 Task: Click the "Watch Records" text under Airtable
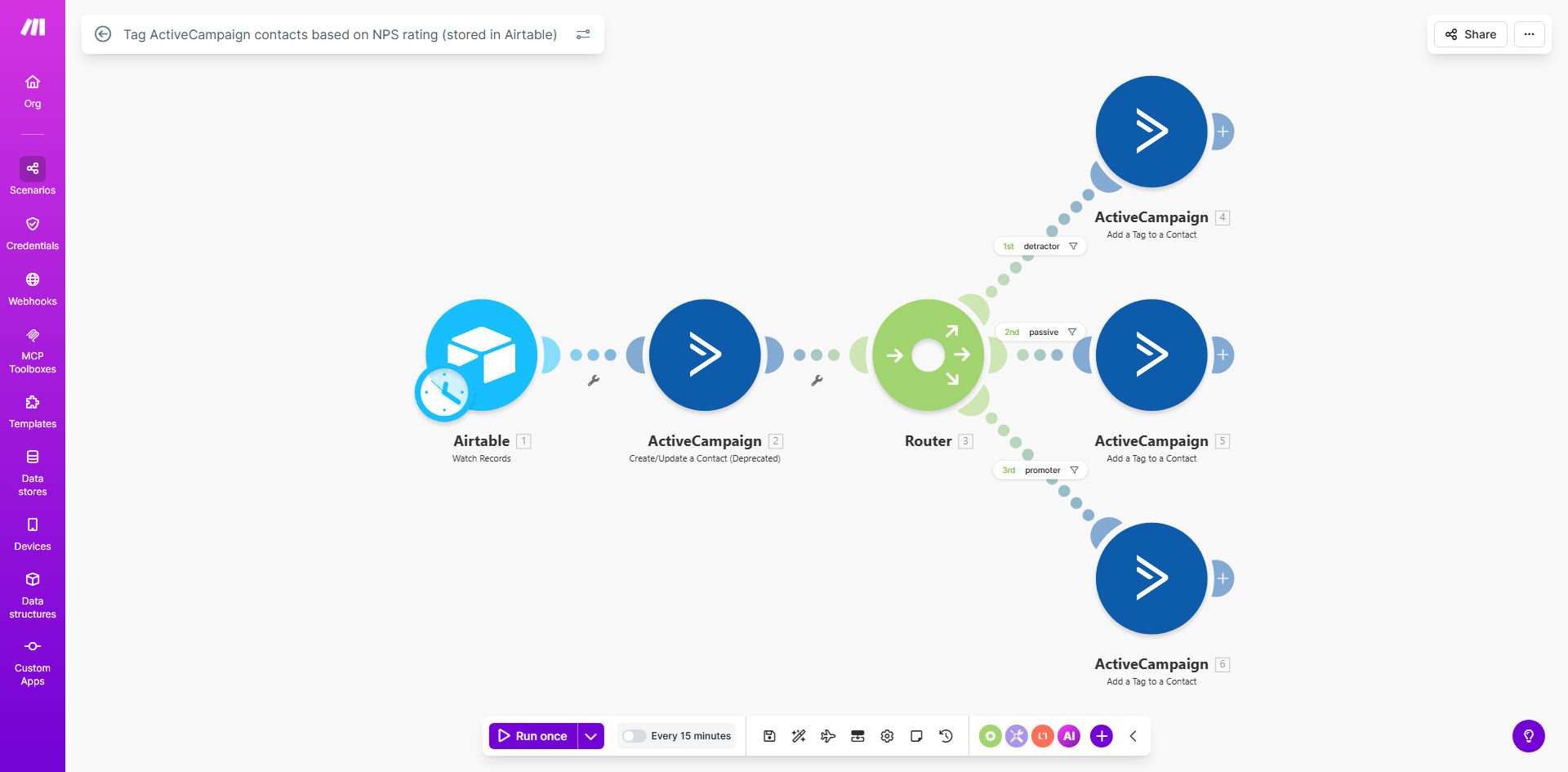click(x=482, y=458)
